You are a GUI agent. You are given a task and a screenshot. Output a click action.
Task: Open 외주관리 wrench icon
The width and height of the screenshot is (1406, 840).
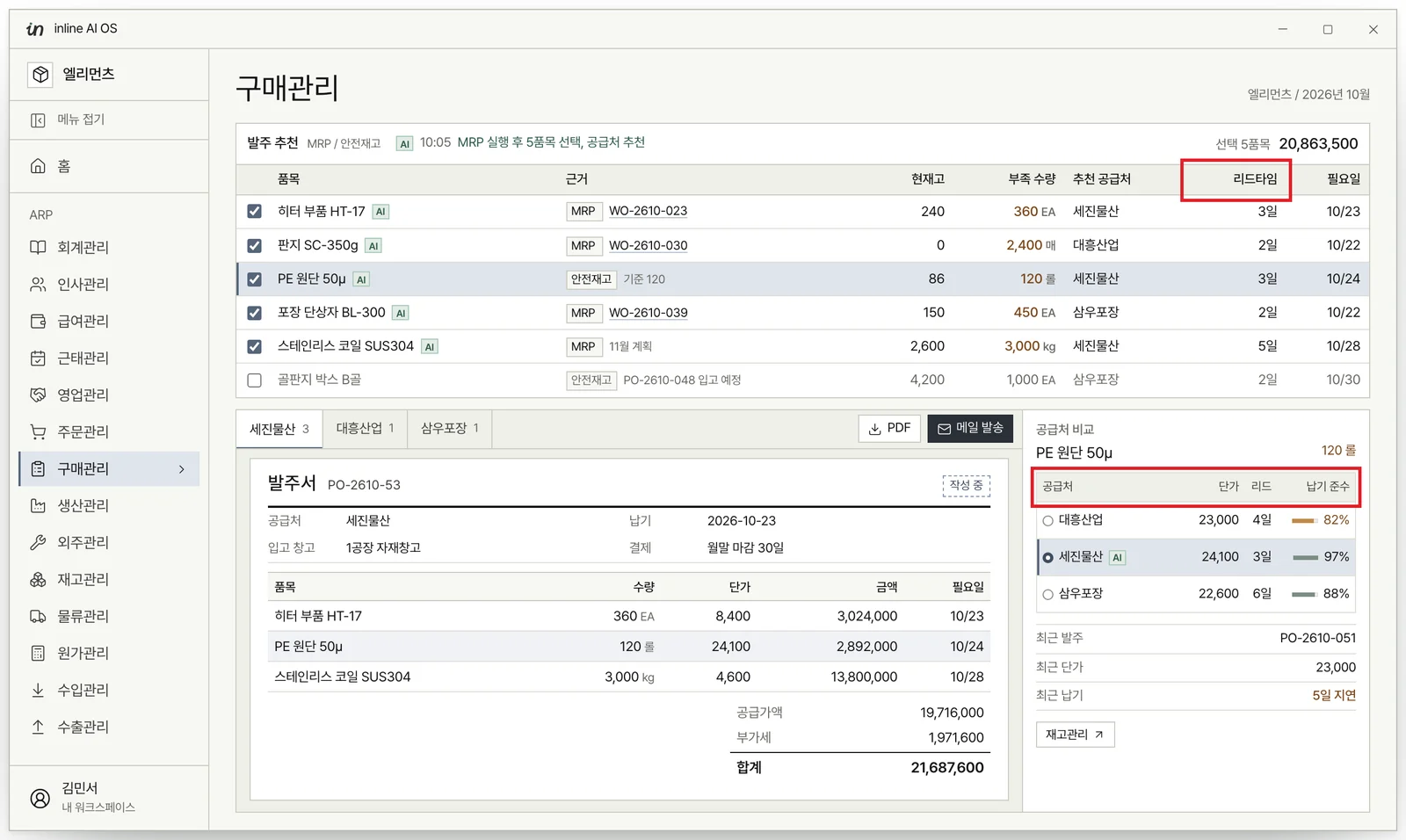(x=38, y=543)
